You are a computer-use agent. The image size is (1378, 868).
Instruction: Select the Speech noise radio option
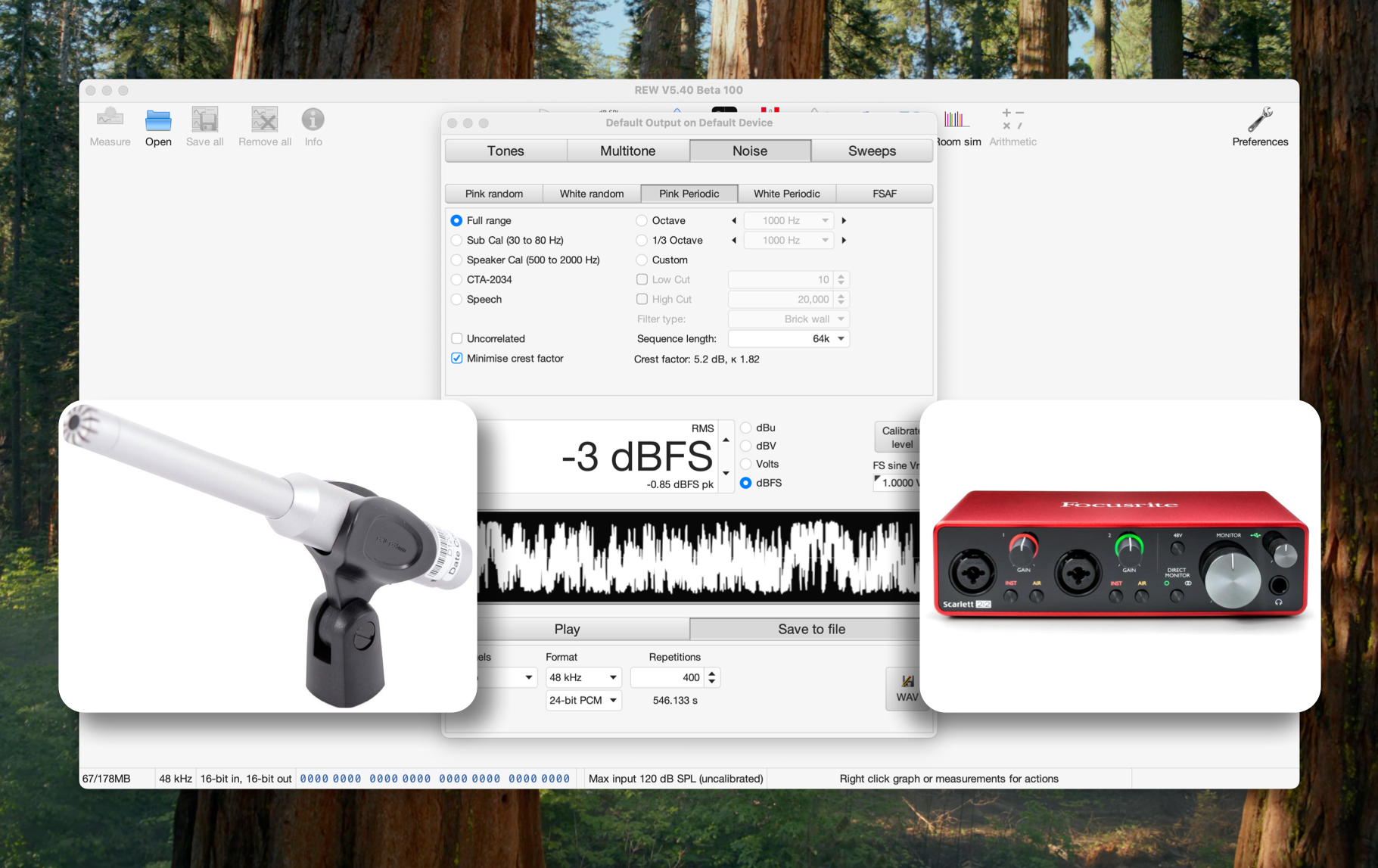[x=456, y=299]
